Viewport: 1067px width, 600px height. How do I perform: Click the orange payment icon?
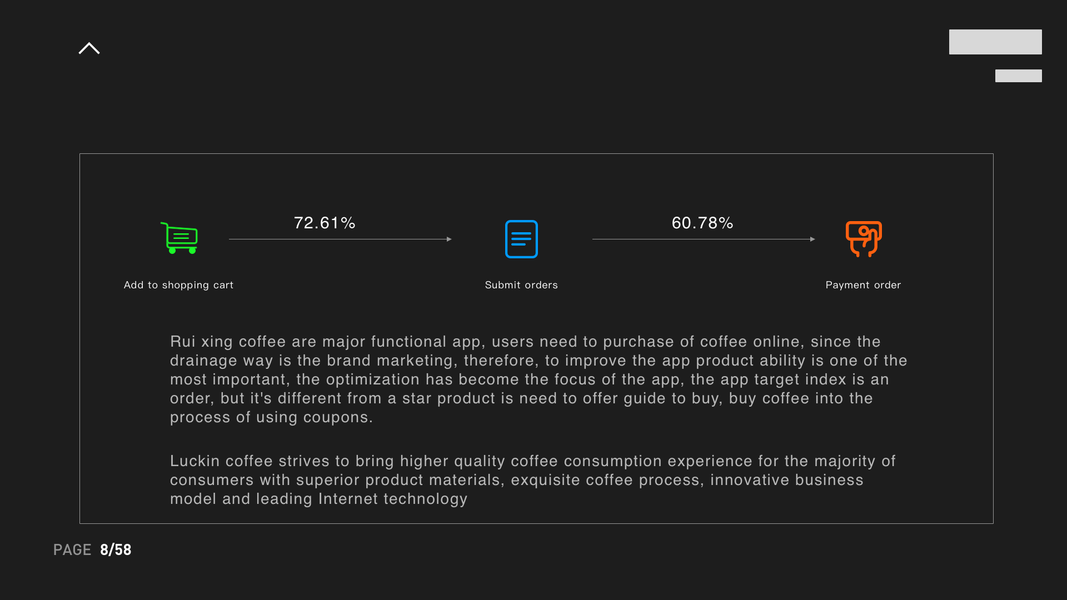(x=863, y=238)
